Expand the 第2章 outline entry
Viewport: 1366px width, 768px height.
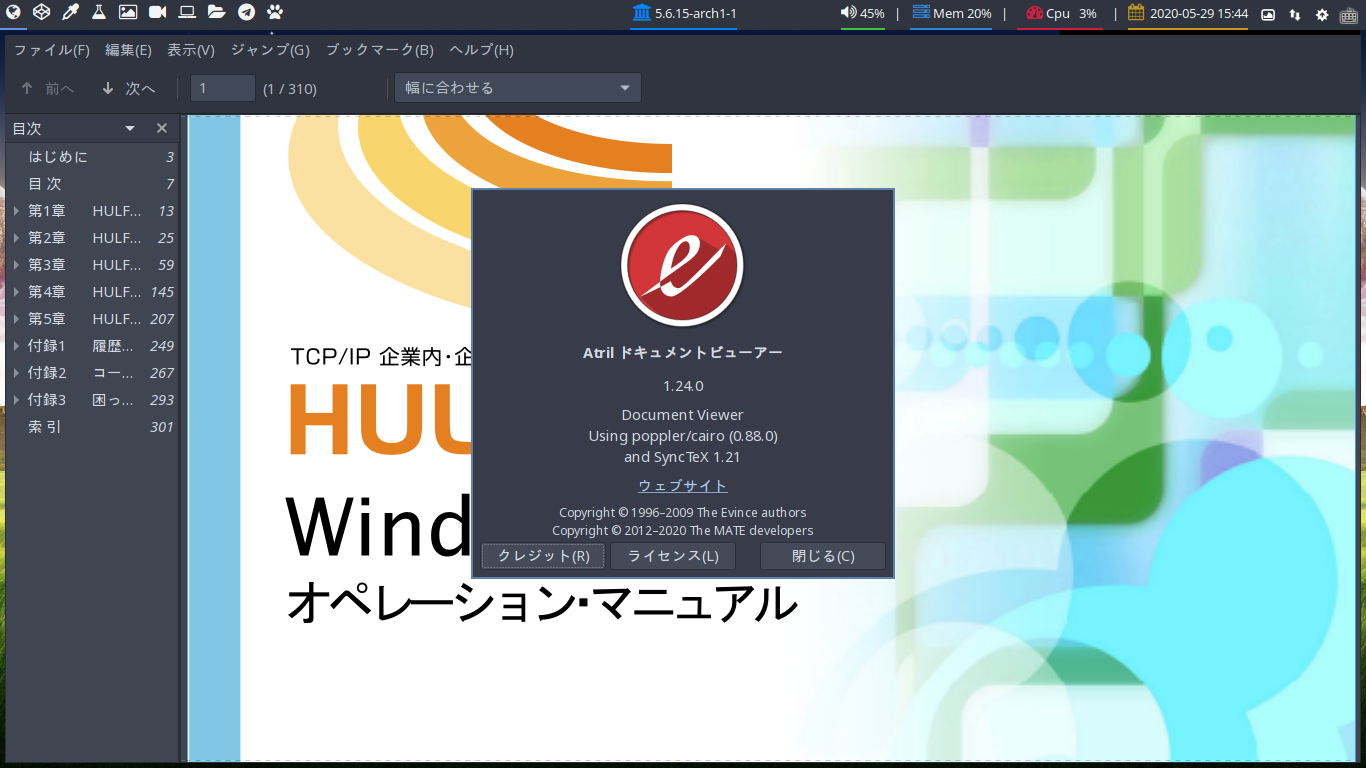(x=17, y=238)
